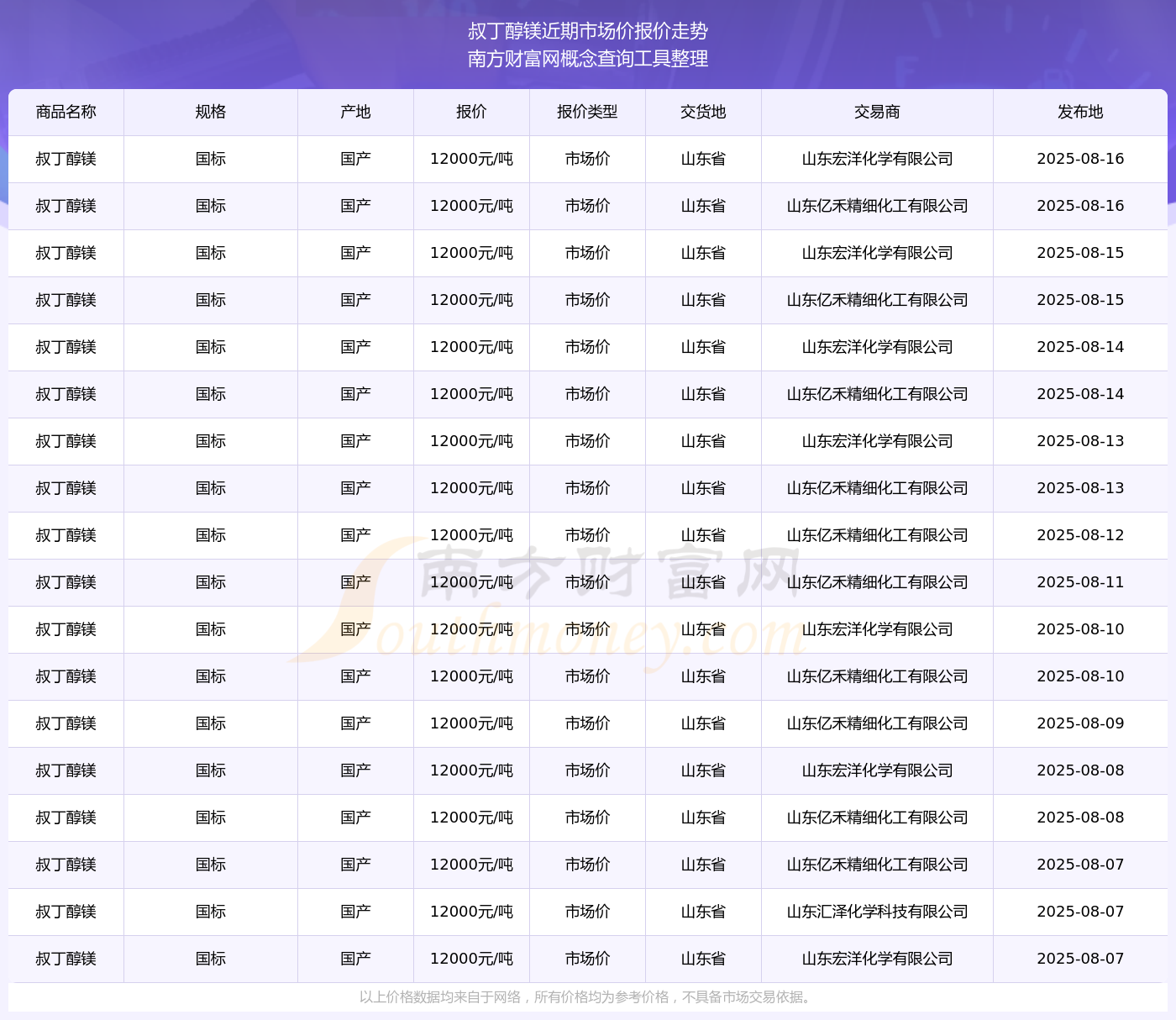Click the 报价类型 column header
The width and height of the screenshot is (1176, 1020).
(587, 112)
